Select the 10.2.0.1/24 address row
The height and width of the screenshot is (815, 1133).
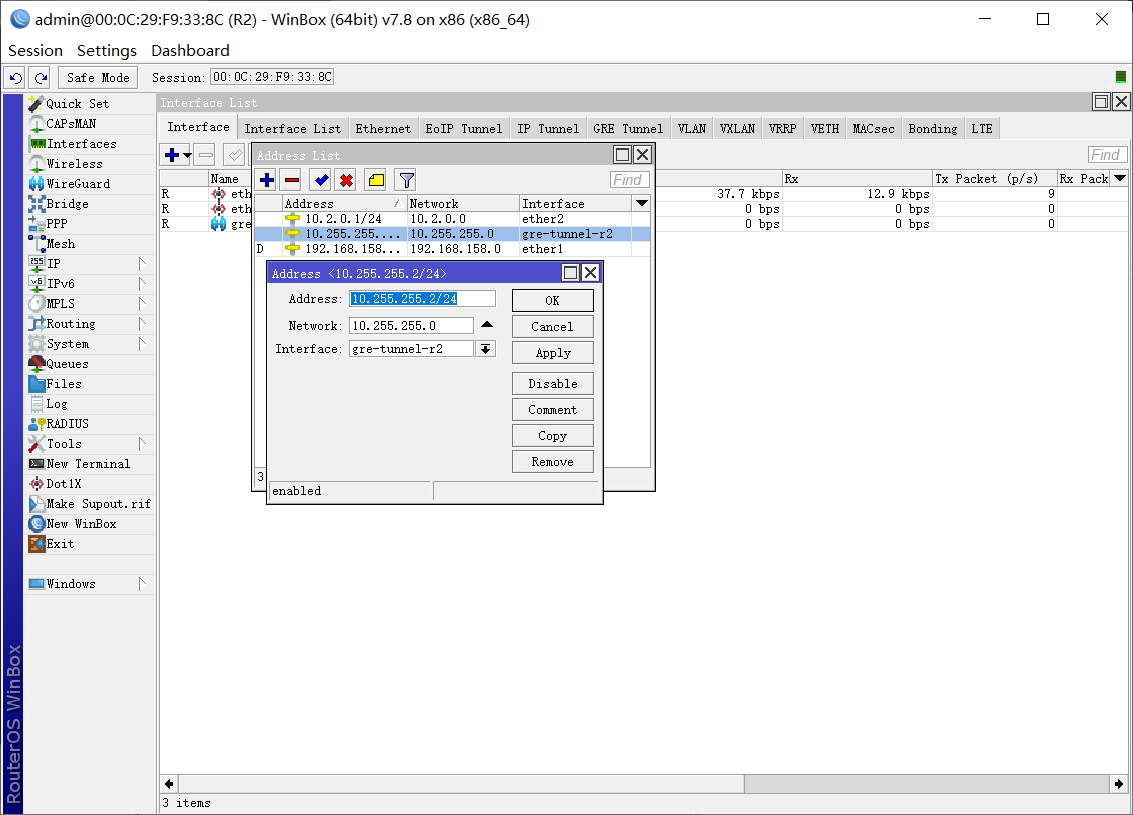click(x=452, y=219)
